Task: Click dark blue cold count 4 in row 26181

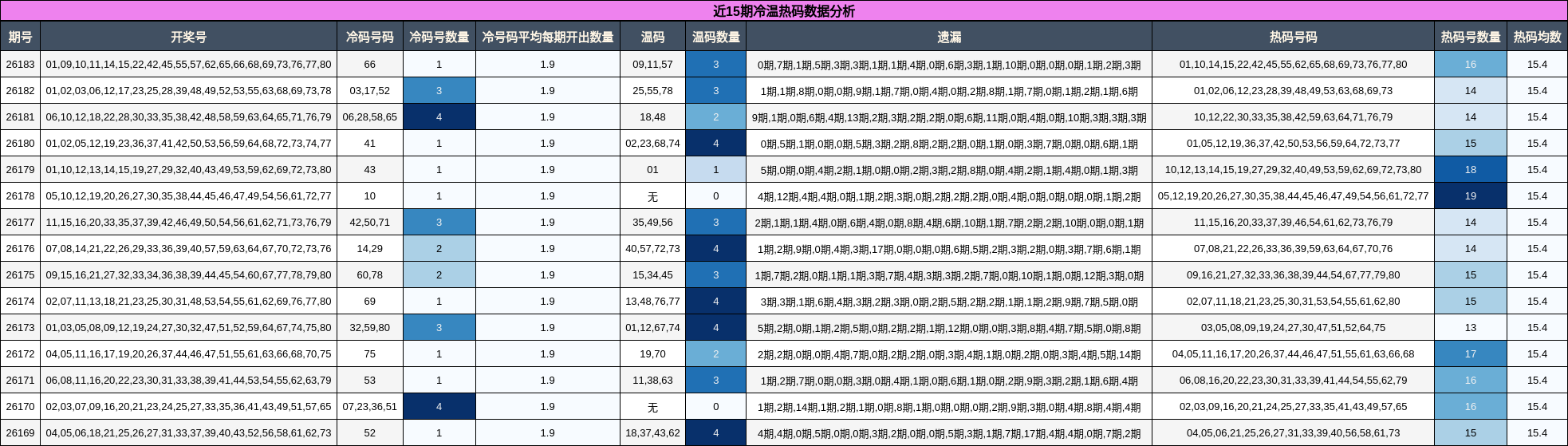Action: pyautogui.click(x=439, y=117)
